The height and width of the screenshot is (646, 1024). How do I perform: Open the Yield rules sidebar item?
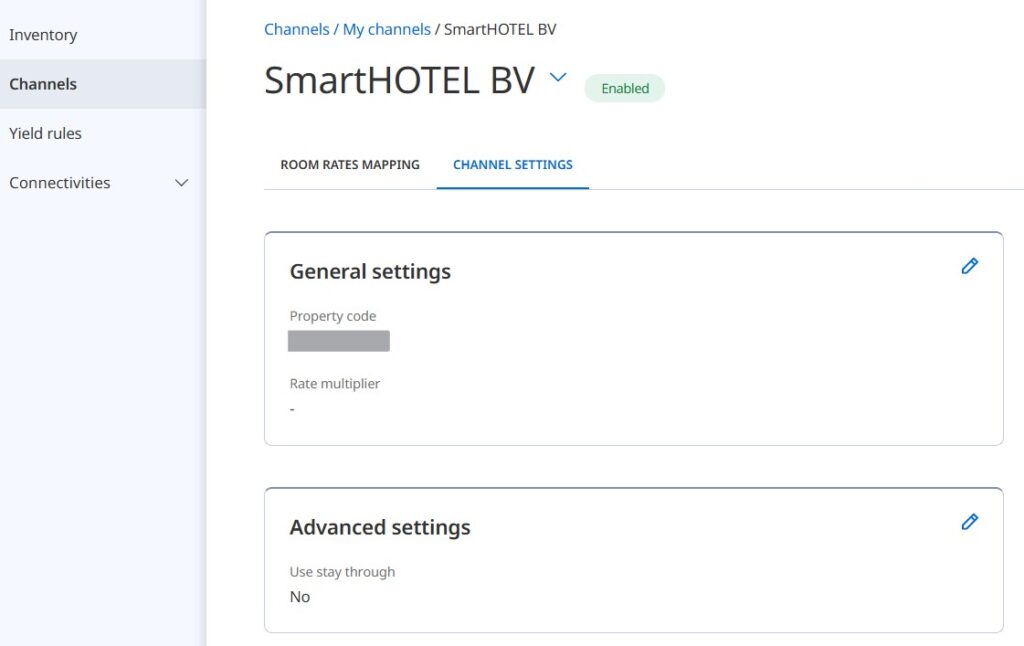[46, 133]
